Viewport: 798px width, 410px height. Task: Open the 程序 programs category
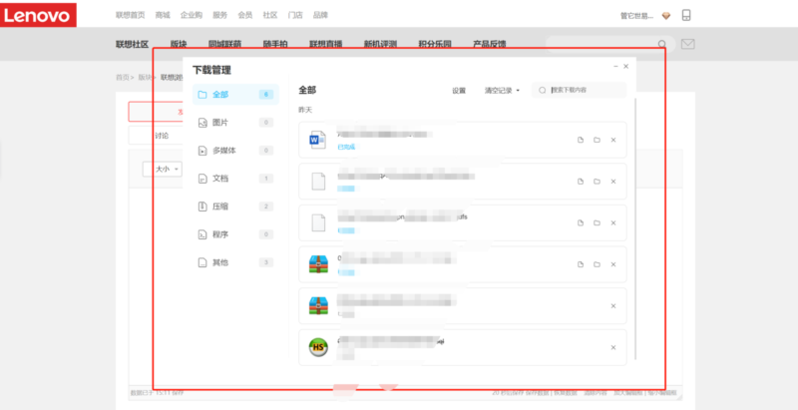(x=220, y=234)
